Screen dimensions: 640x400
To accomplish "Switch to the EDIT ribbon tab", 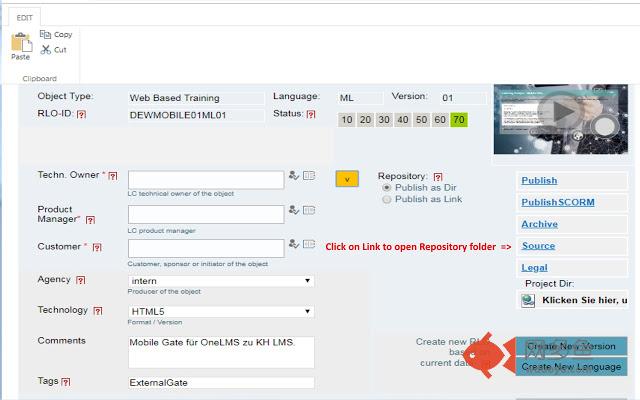I will pyautogui.click(x=24, y=18).
